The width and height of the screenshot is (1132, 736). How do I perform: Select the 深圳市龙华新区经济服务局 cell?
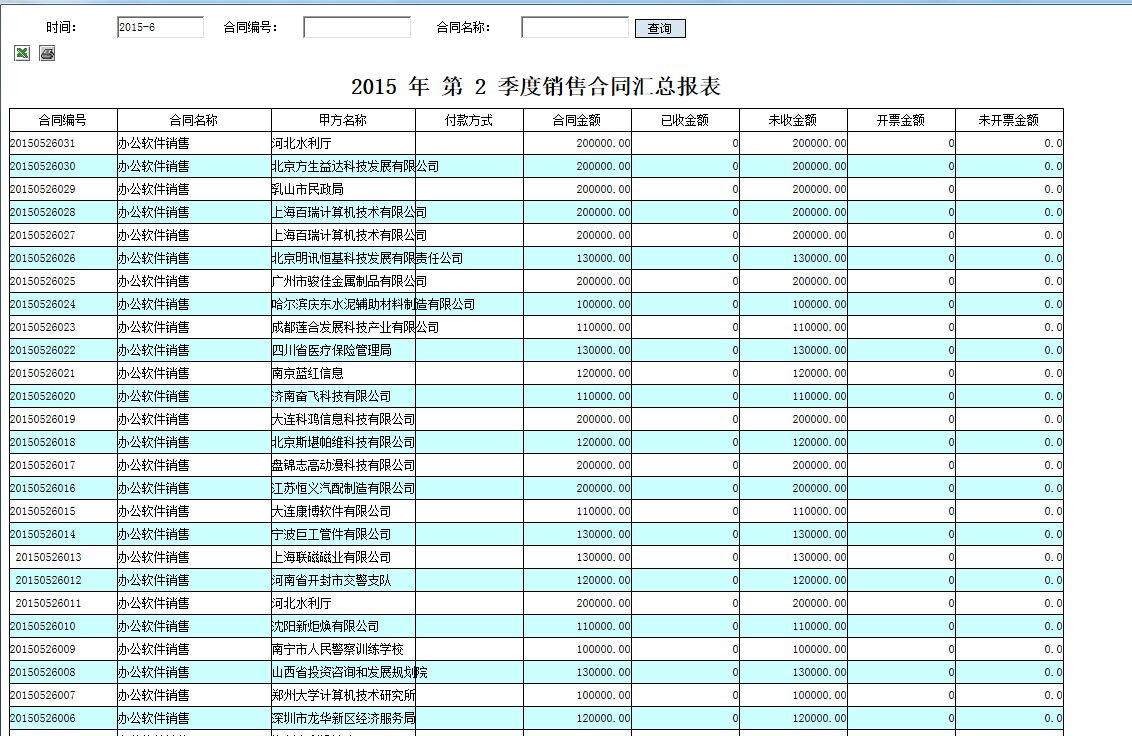(343, 718)
